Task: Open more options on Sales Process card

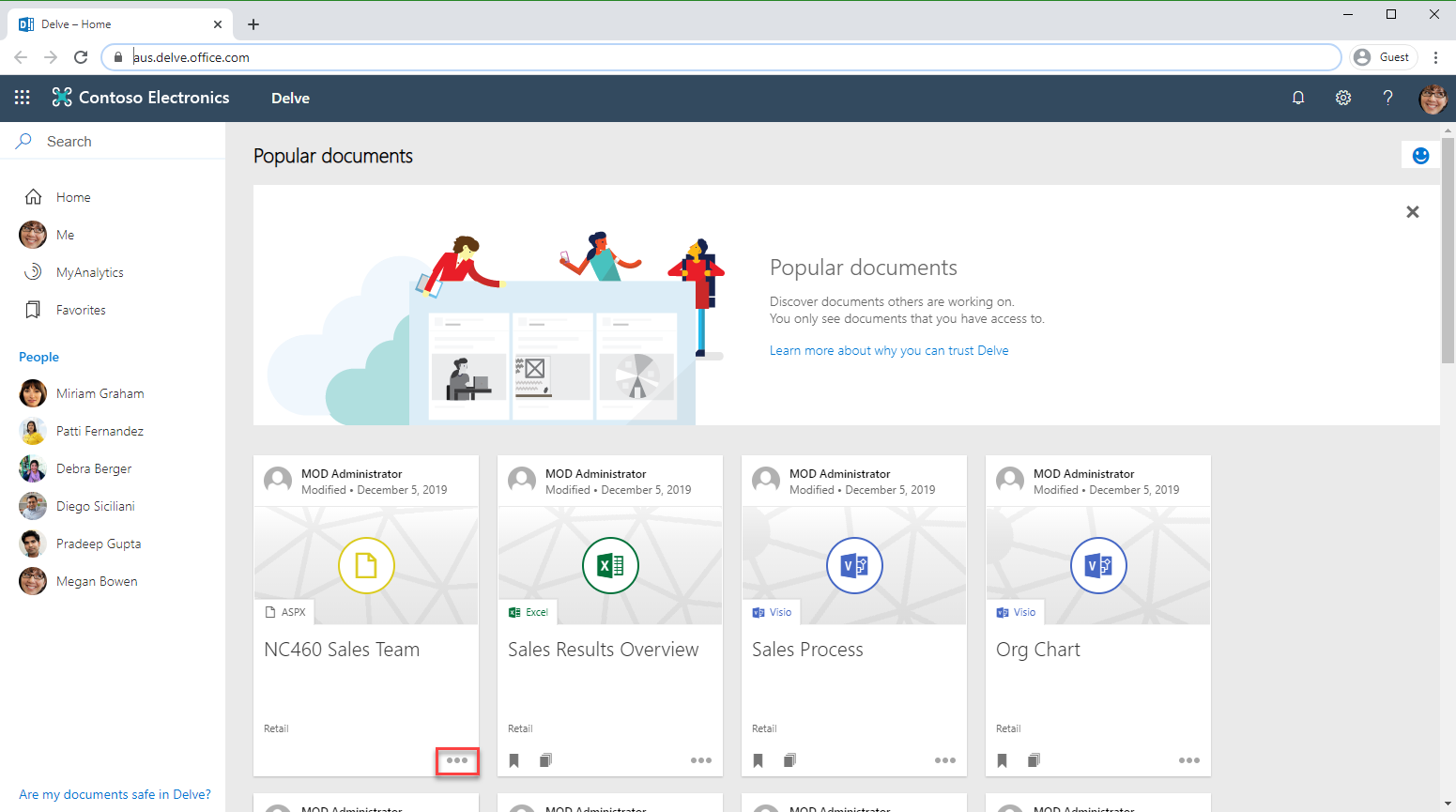Action: (945, 760)
